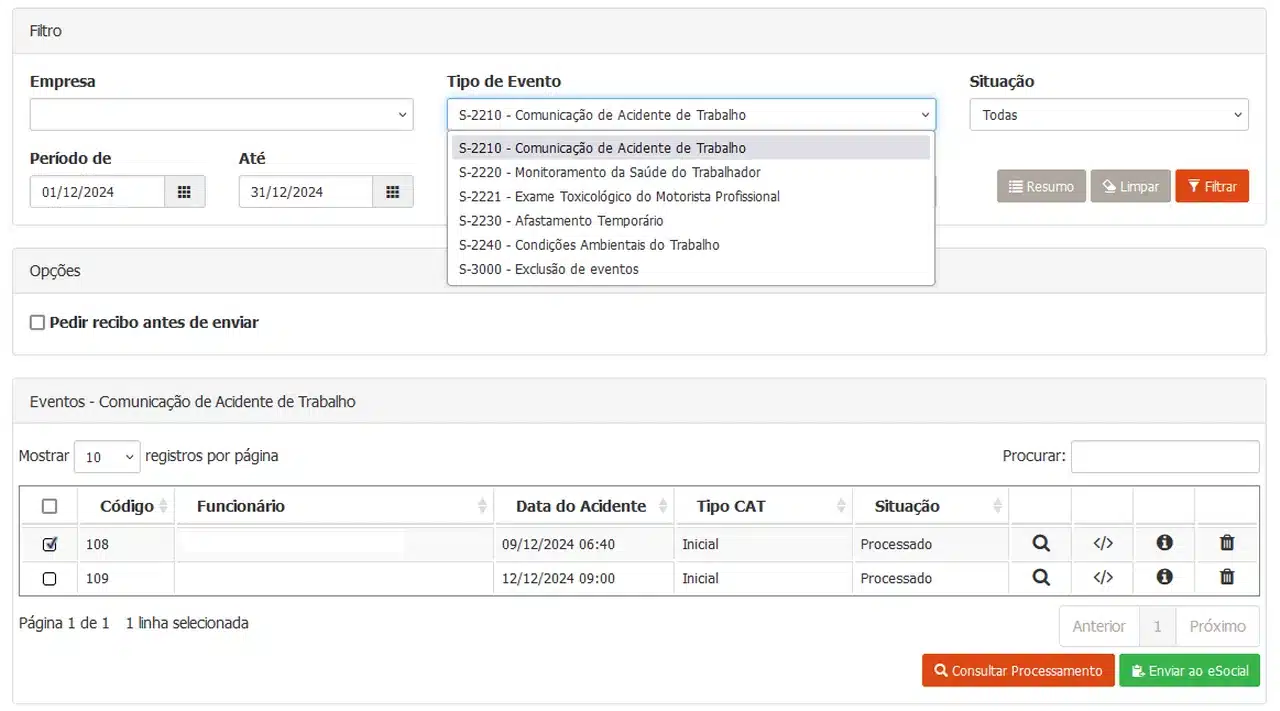
Task: Sort table by Código column
Action: coord(127,506)
